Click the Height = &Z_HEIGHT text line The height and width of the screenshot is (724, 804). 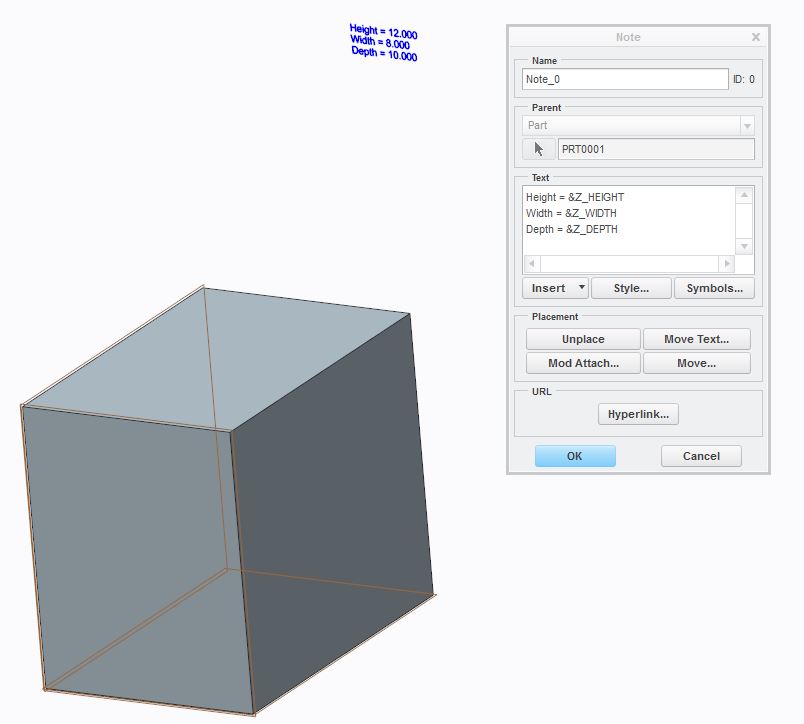575,197
